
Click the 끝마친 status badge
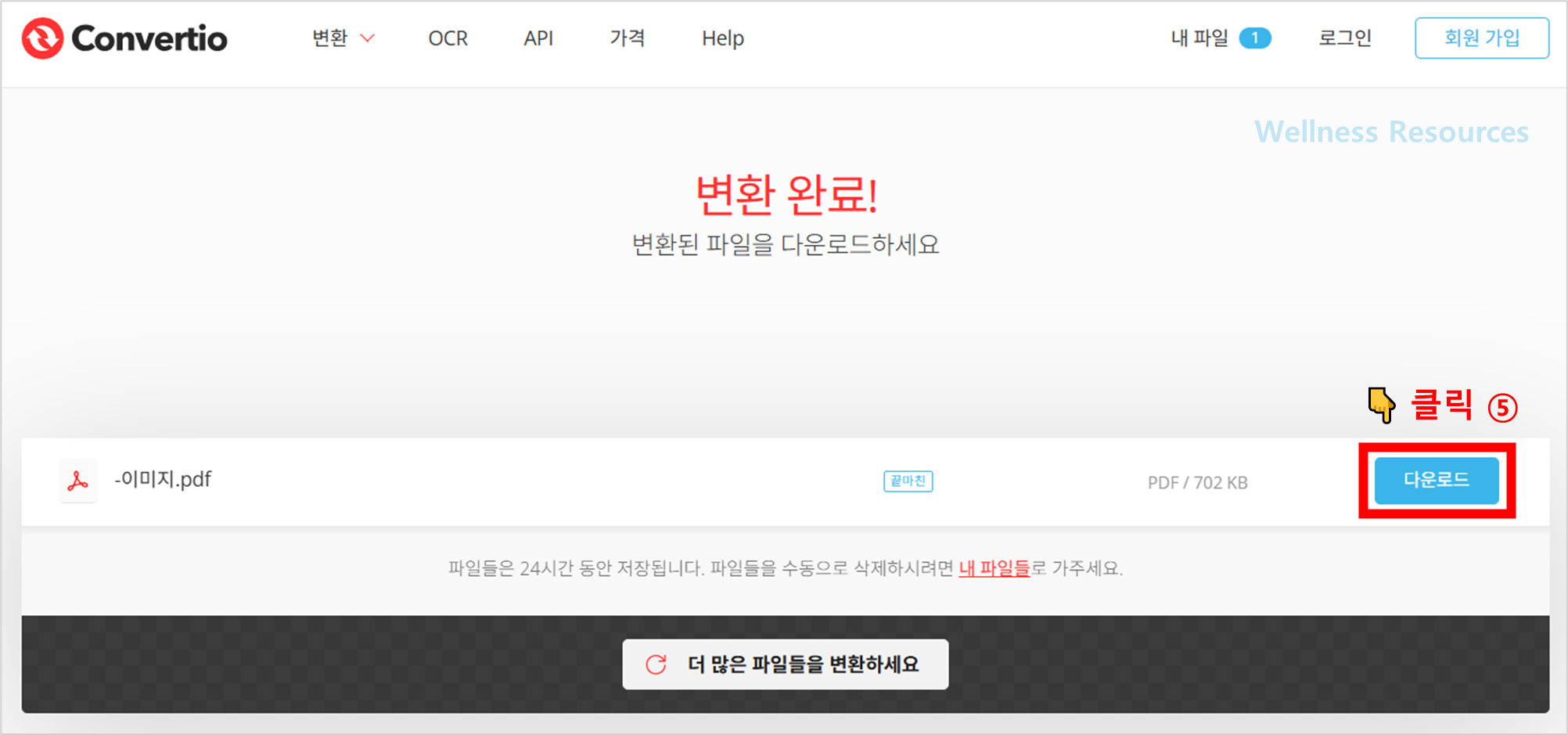[x=908, y=481]
